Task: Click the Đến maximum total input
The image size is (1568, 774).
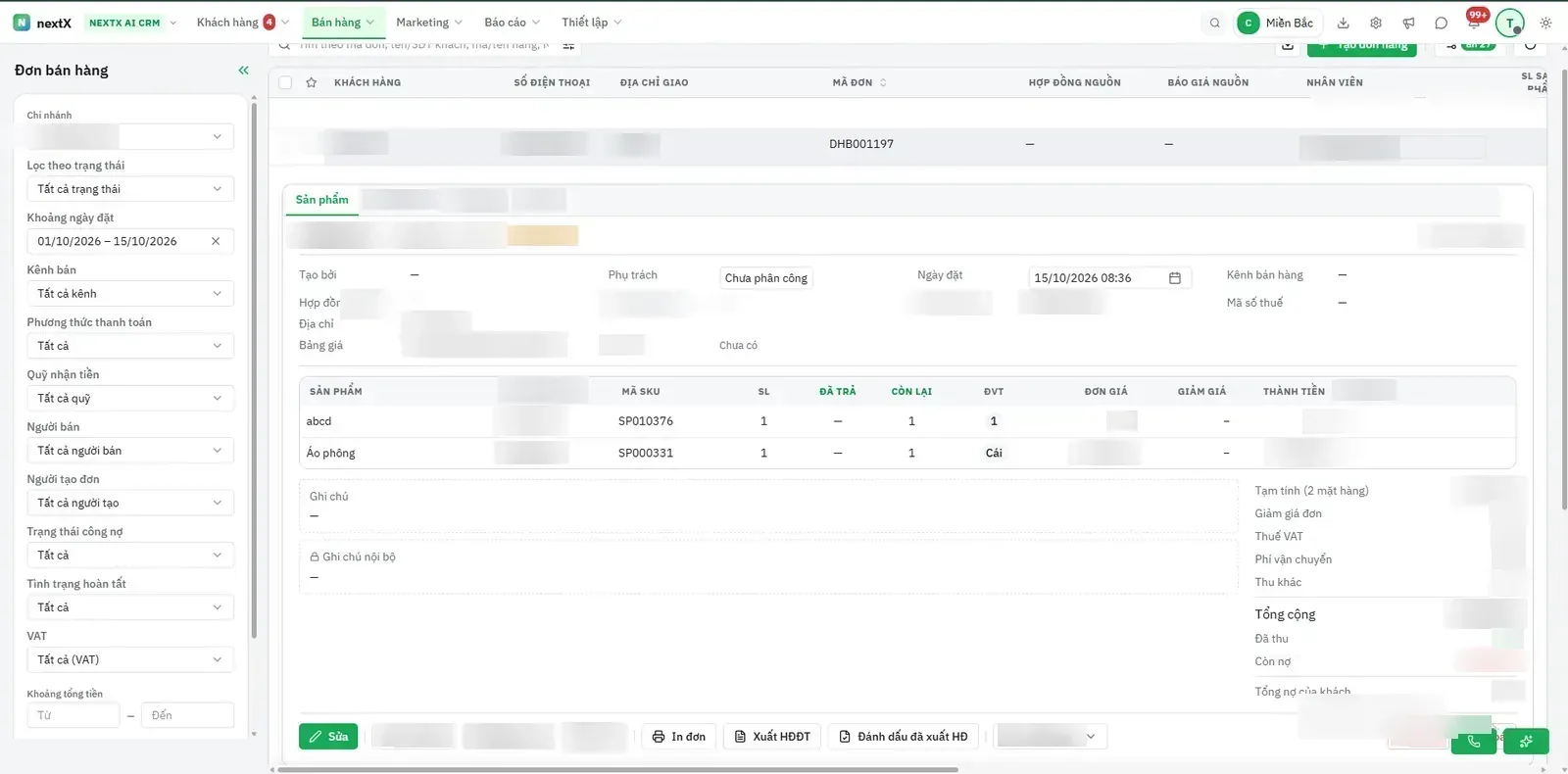Action: [187, 715]
